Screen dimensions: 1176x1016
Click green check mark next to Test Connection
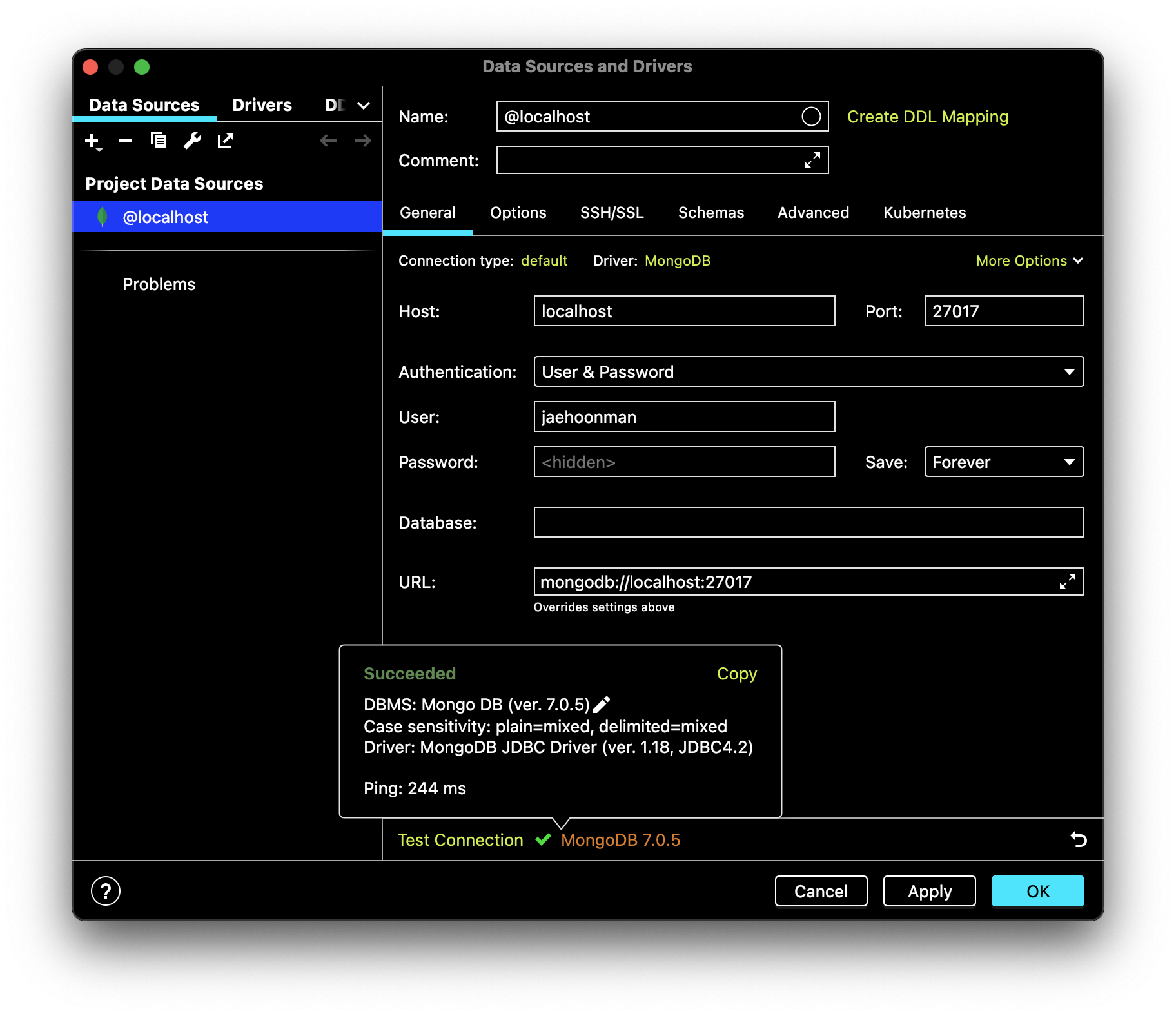(544, 839)
